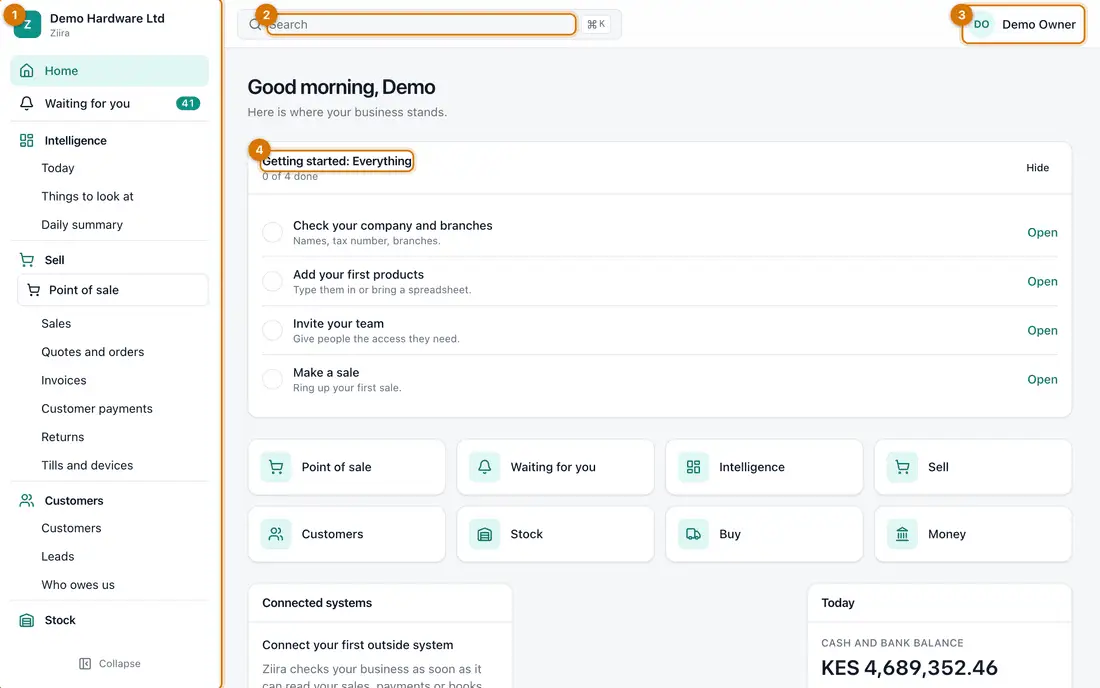Click the DO avatar circle
Screen dimensions: 1100x688
coord(981,25)
